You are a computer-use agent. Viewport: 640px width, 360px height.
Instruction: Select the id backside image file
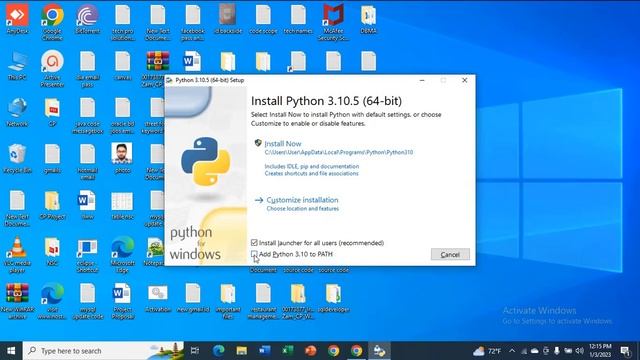pos(228,19)
